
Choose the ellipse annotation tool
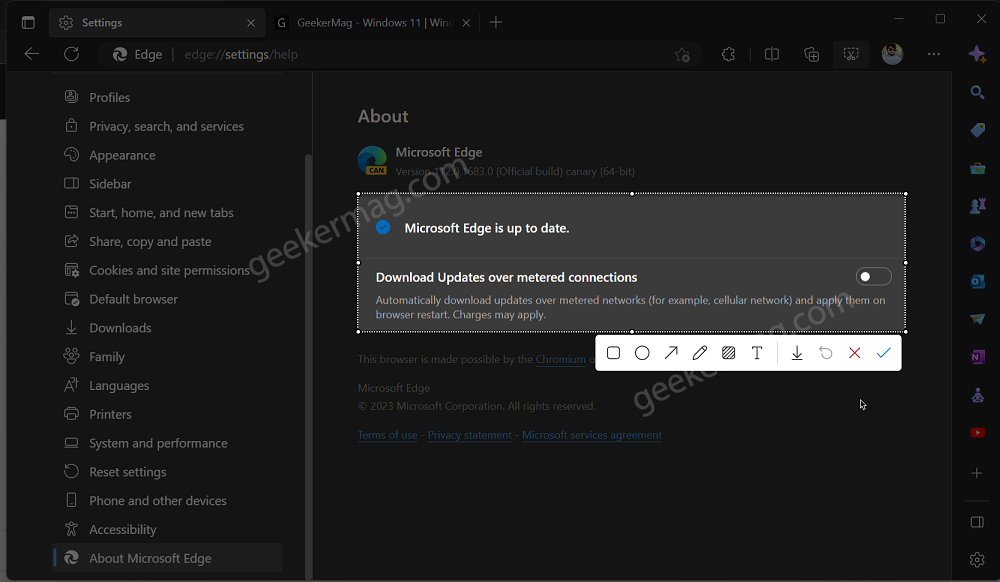click(x=642, y=353)
